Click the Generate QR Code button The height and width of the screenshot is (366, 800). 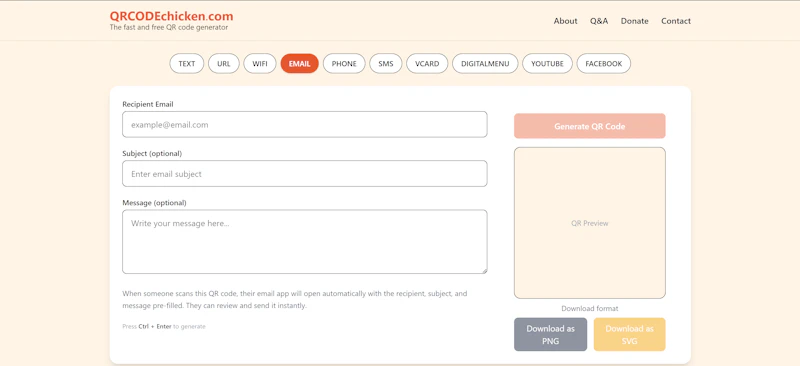(x=589, y=126)
